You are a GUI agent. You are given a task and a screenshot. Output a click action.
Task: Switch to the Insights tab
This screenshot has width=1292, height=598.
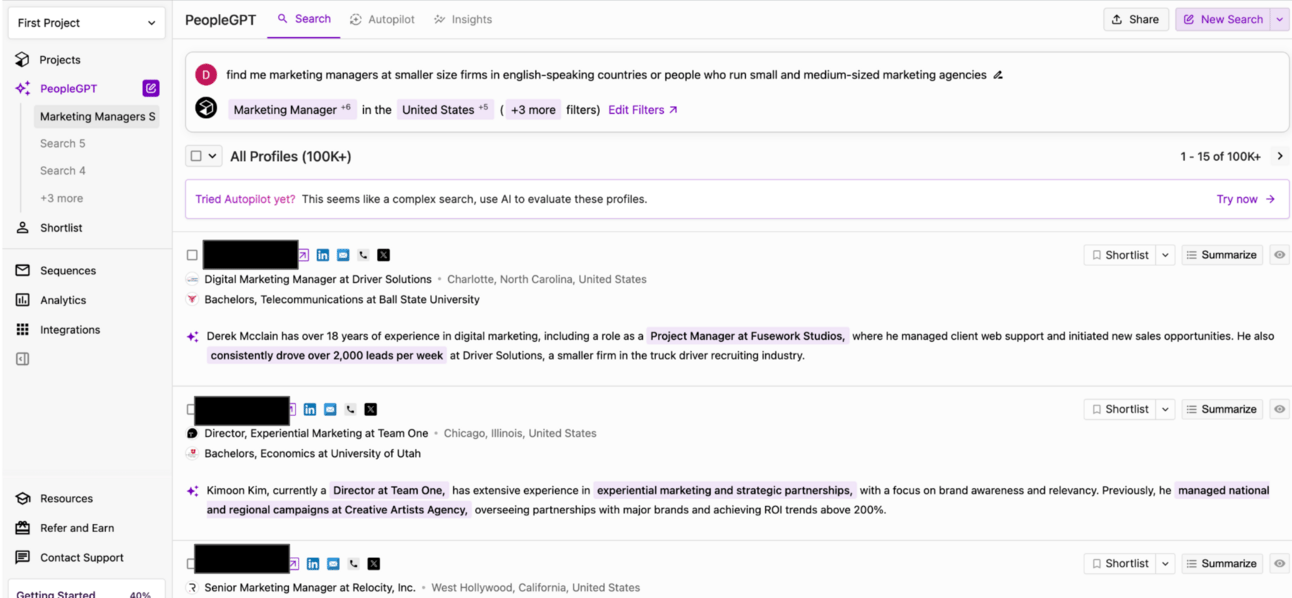coord(463,19)
